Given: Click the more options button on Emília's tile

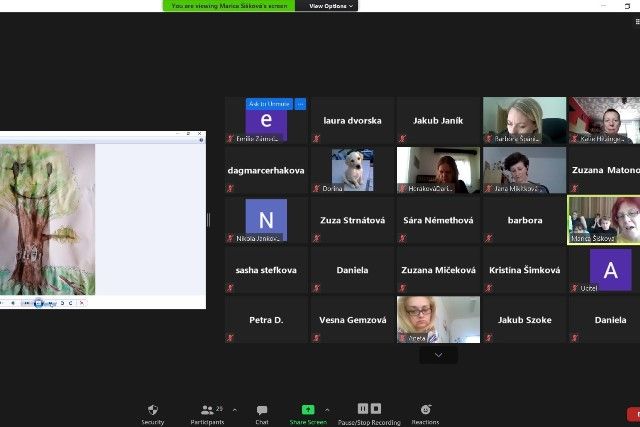Looking at the screenshot, I should click(300, 104).
